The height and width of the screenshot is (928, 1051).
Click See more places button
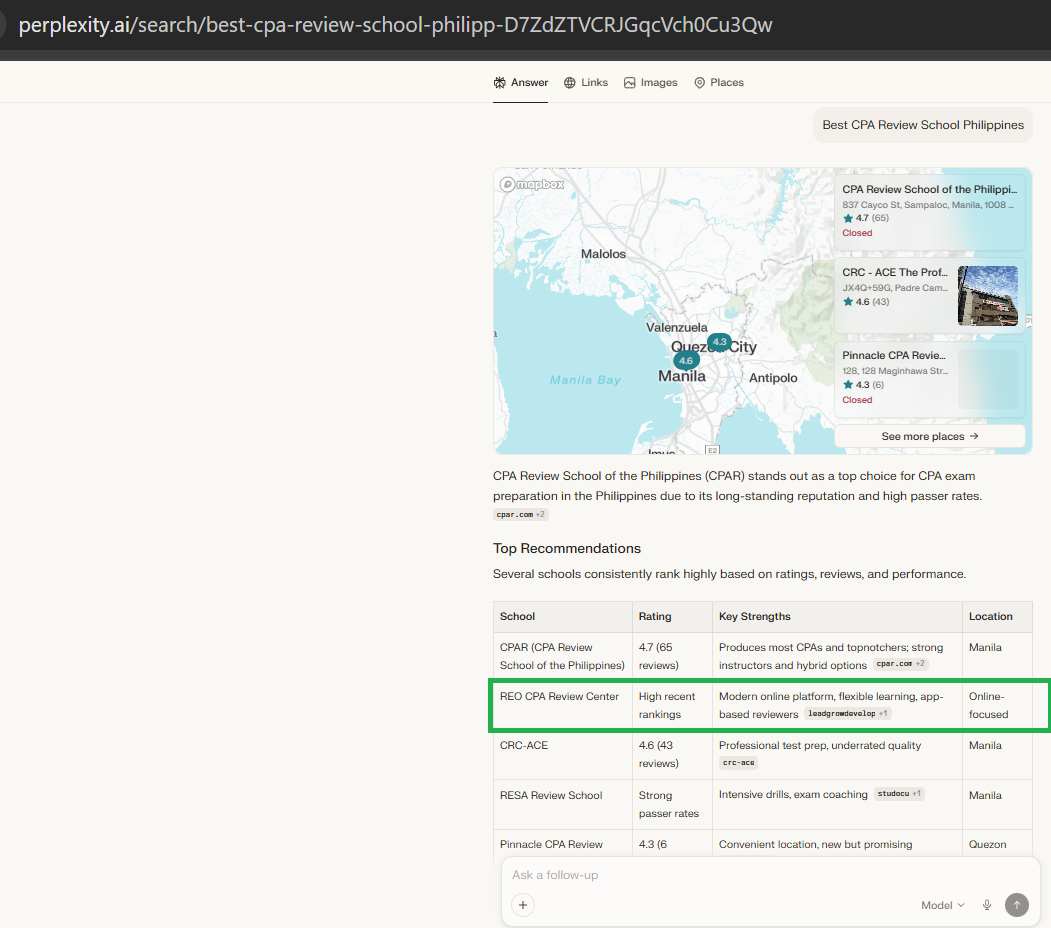[929, 436]
